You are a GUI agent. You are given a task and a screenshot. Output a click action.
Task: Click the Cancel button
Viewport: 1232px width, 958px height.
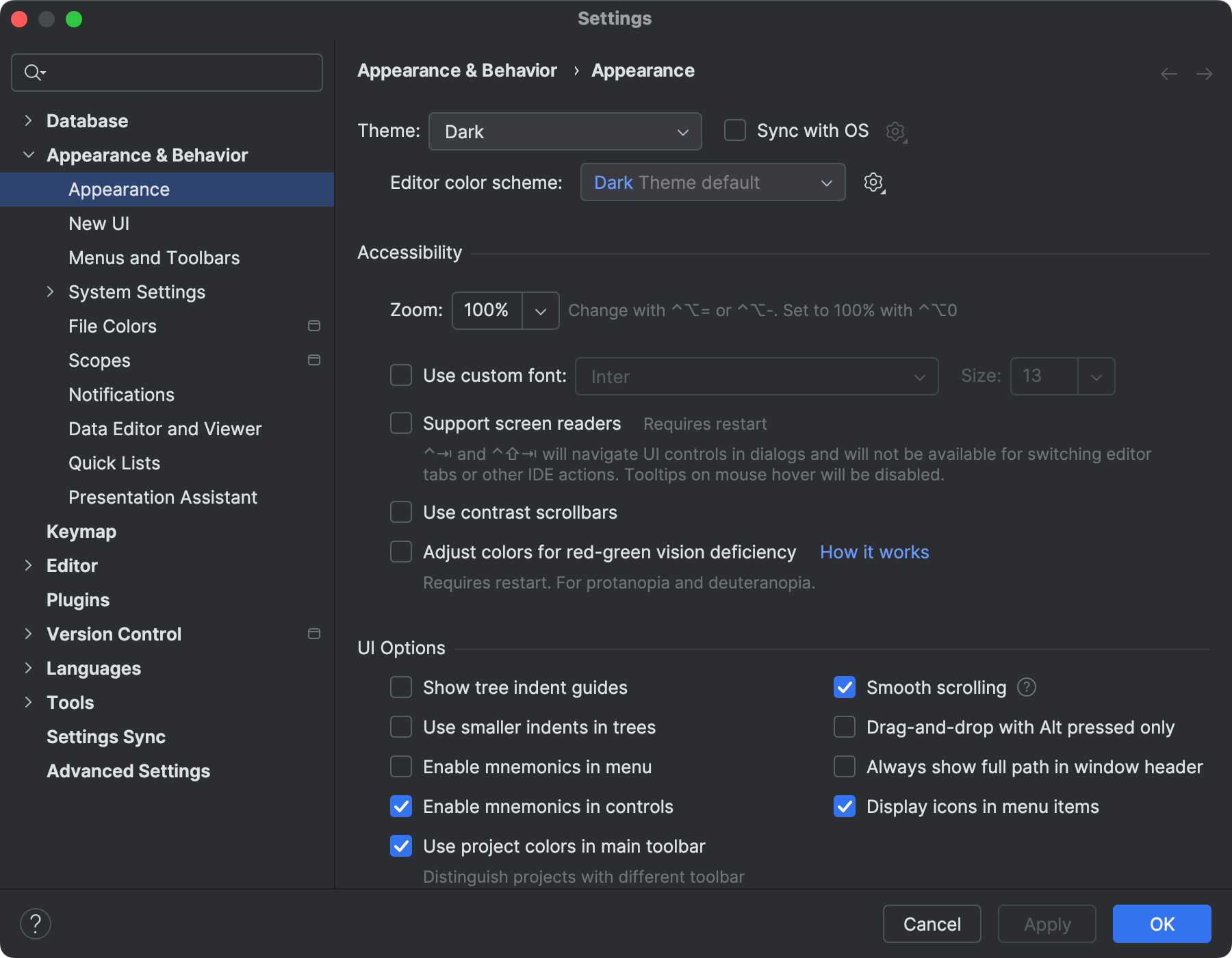coord(932,924)
